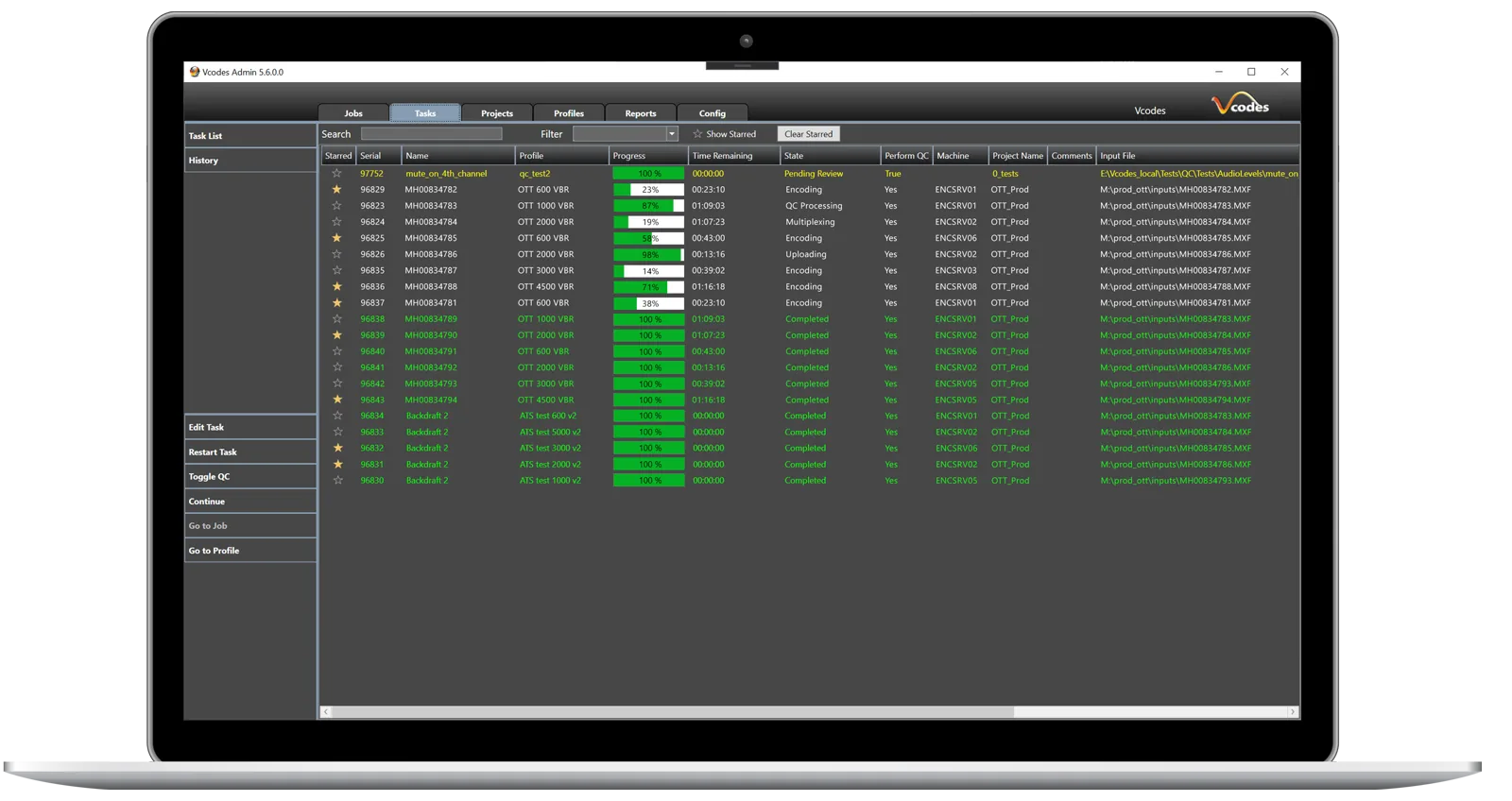Click the Clear Starred button
The width and height of the screenshot is (1512, 801).
[x=809, y=134]
